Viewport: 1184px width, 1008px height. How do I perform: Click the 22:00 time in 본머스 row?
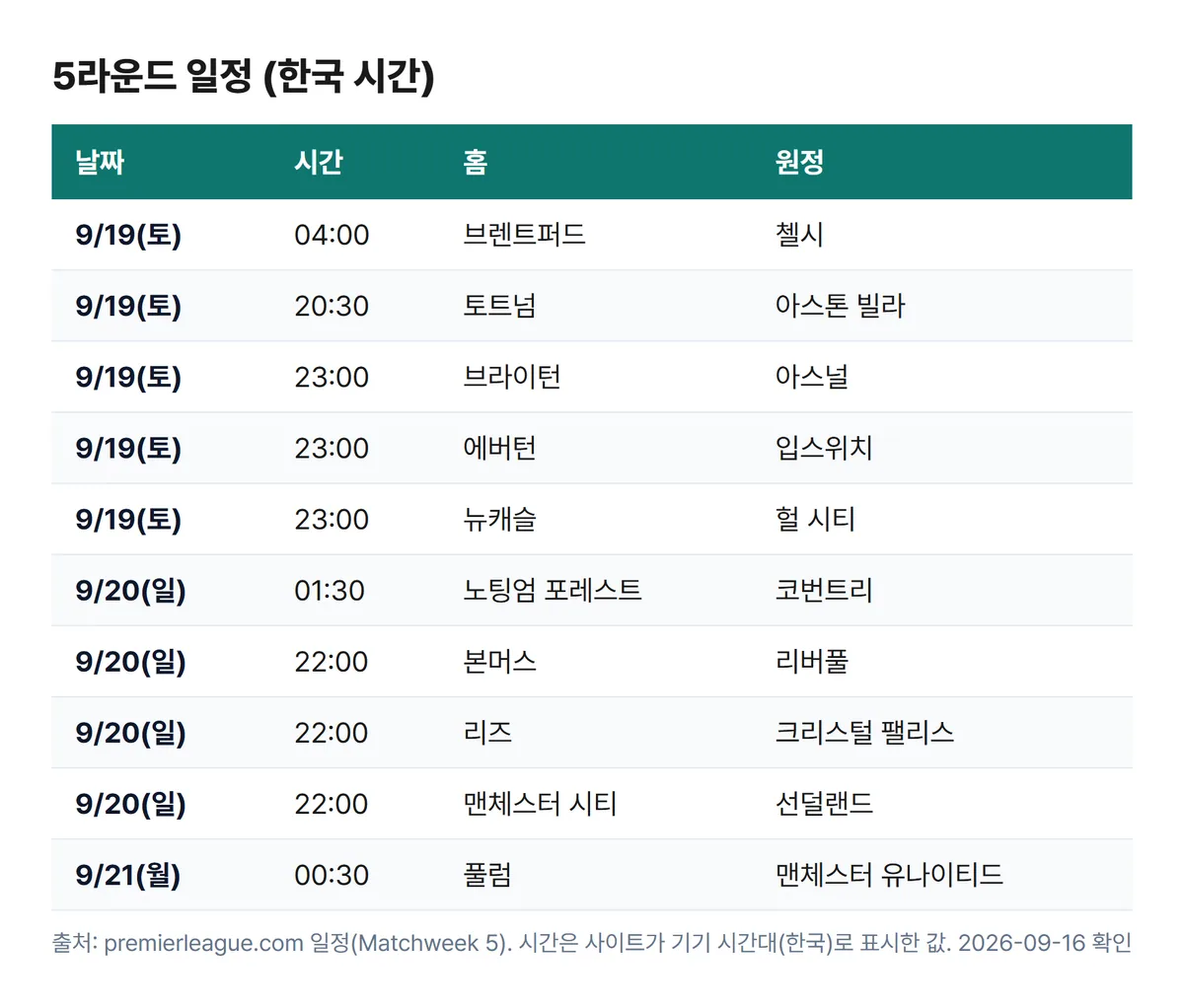(x=332, y=661)
